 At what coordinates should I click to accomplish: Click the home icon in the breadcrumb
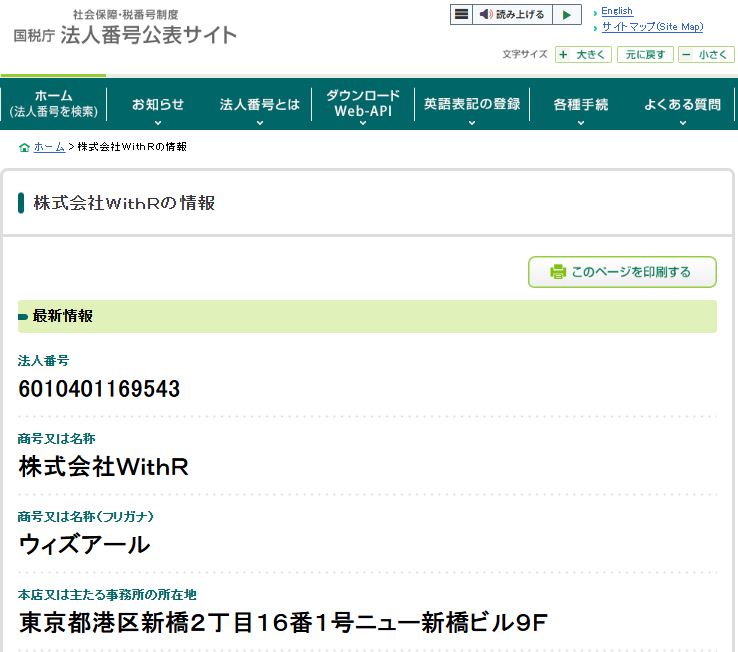tap(24, 147)
